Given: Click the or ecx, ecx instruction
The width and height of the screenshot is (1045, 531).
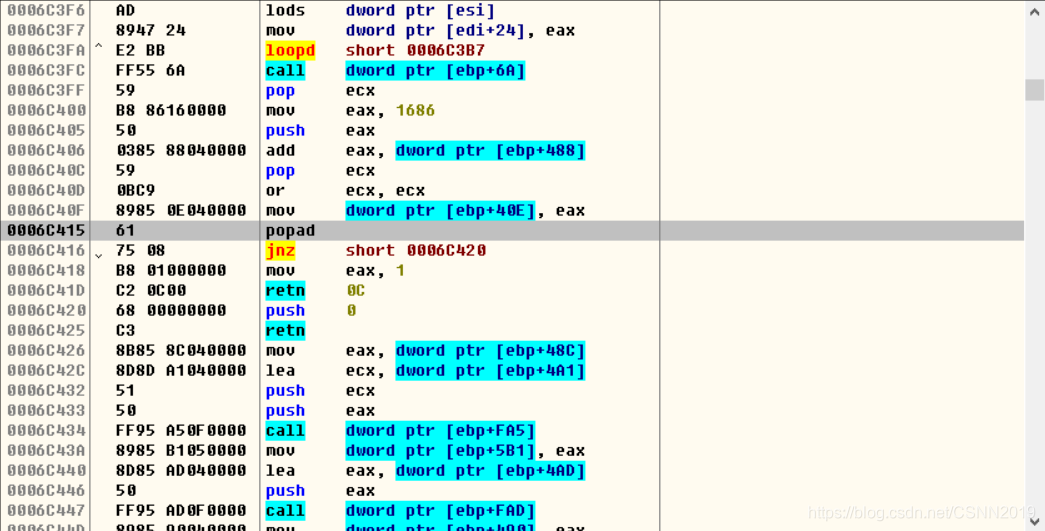Looking at the screenshot, I should click(x=345, y=191).
